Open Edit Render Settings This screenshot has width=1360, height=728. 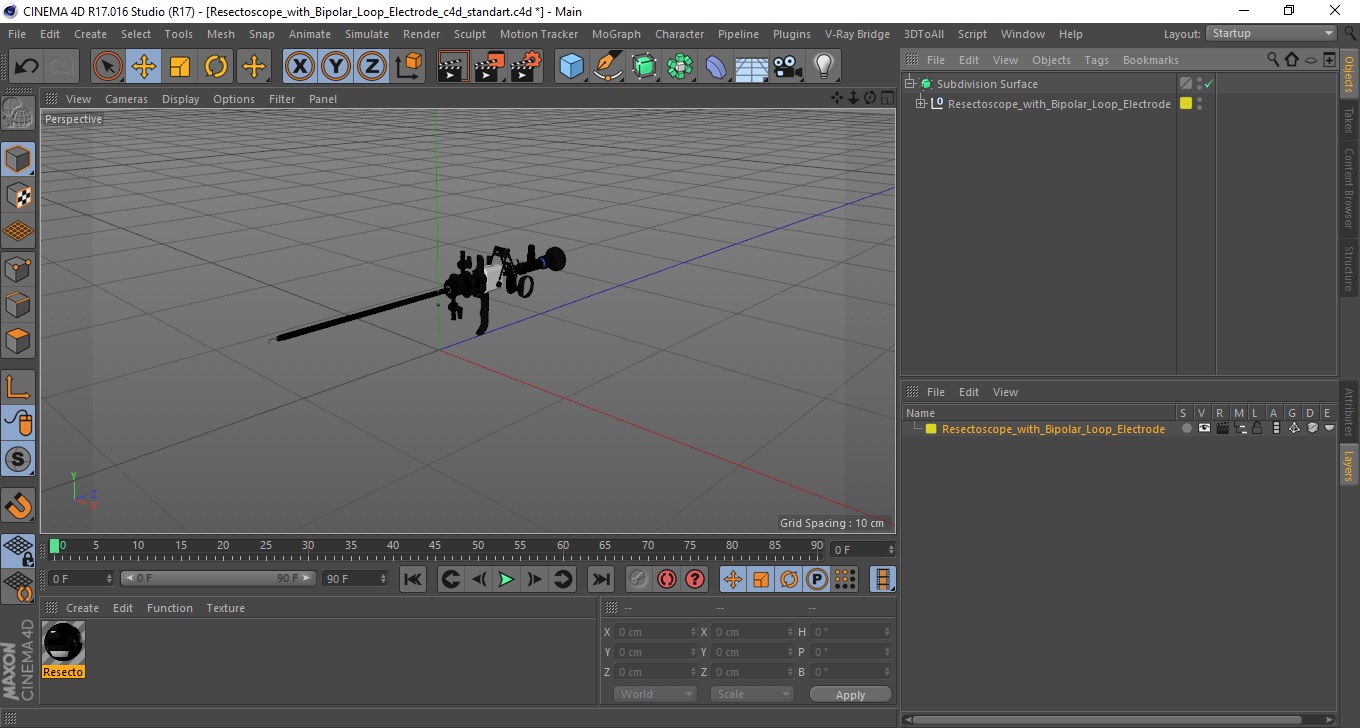[525, 67]
